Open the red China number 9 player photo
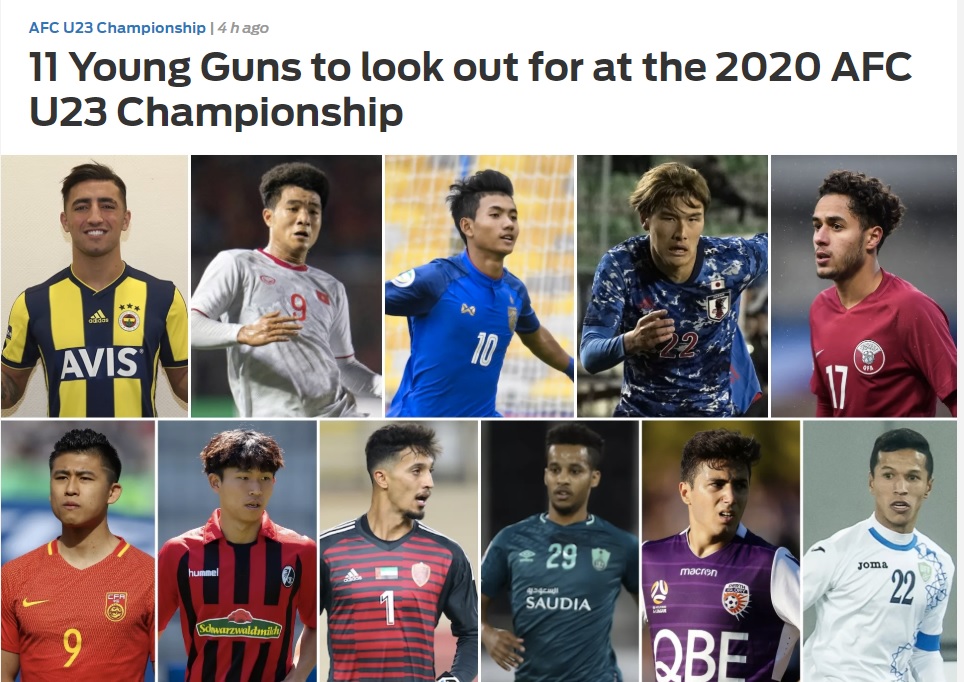Image resolution: width=964 pixels, height=682 pixels. 78,551
